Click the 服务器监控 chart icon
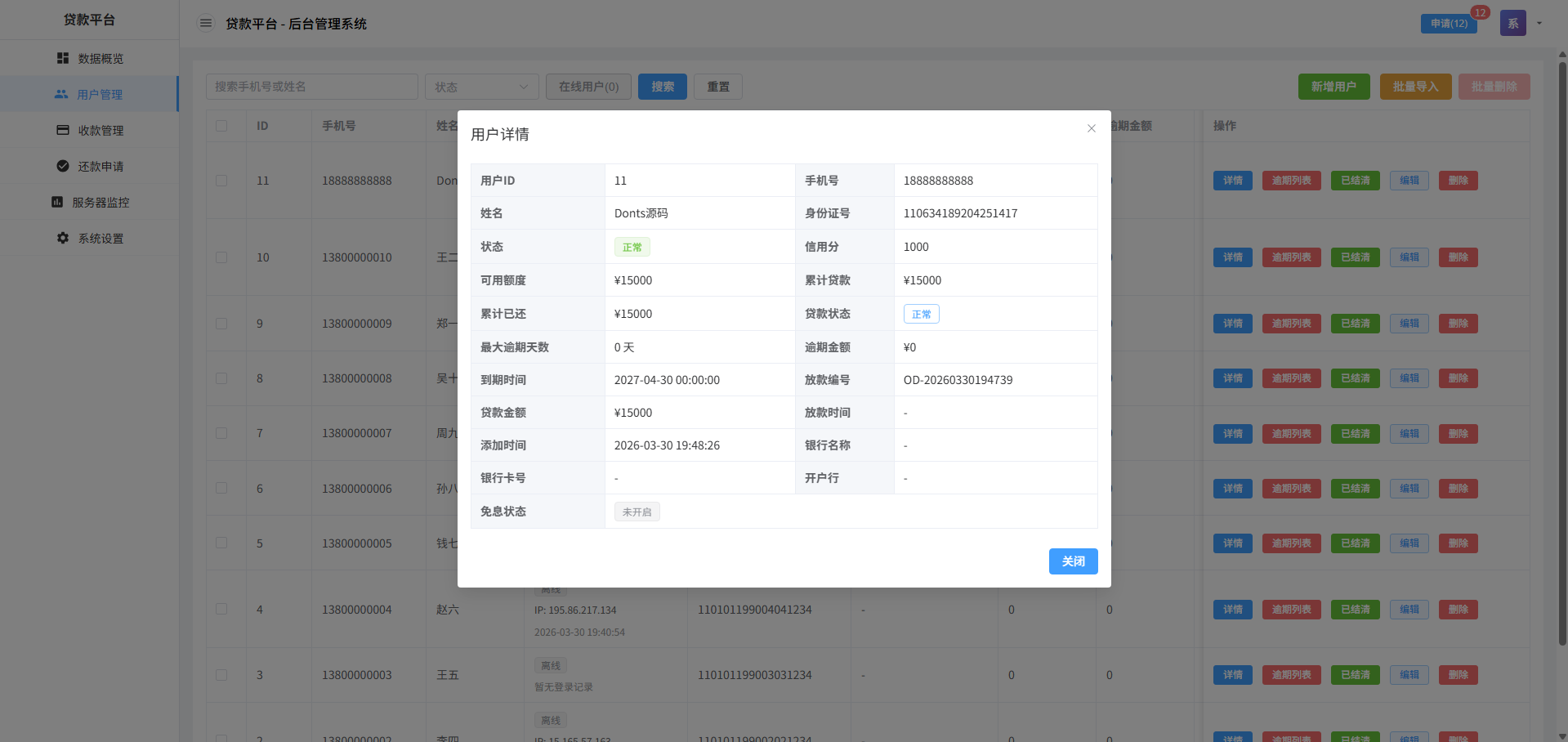1568x742 pixels. [x=57, y=202]
